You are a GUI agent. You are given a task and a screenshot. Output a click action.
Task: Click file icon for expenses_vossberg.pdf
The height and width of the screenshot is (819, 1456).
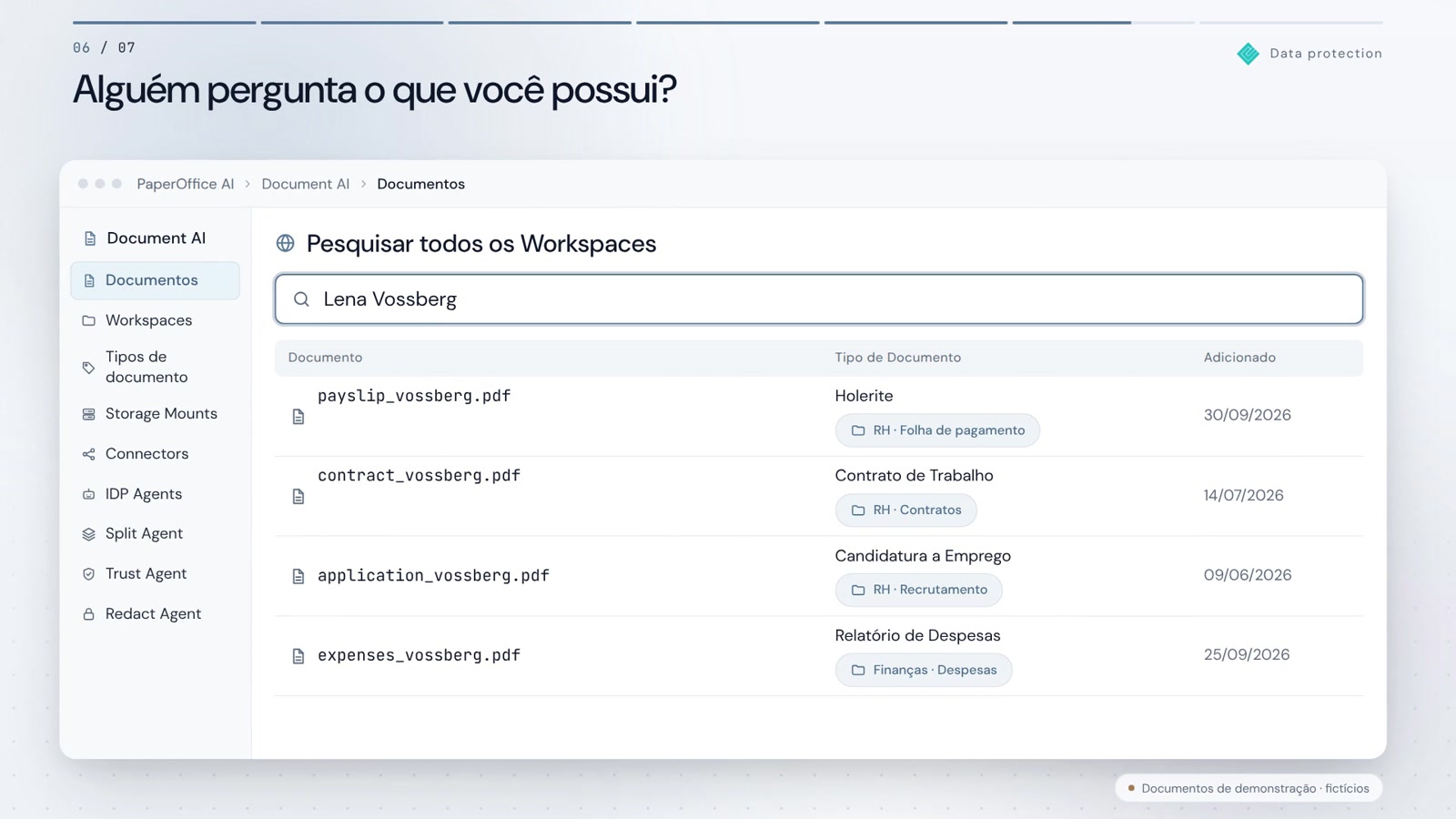(x=298, y=656)
